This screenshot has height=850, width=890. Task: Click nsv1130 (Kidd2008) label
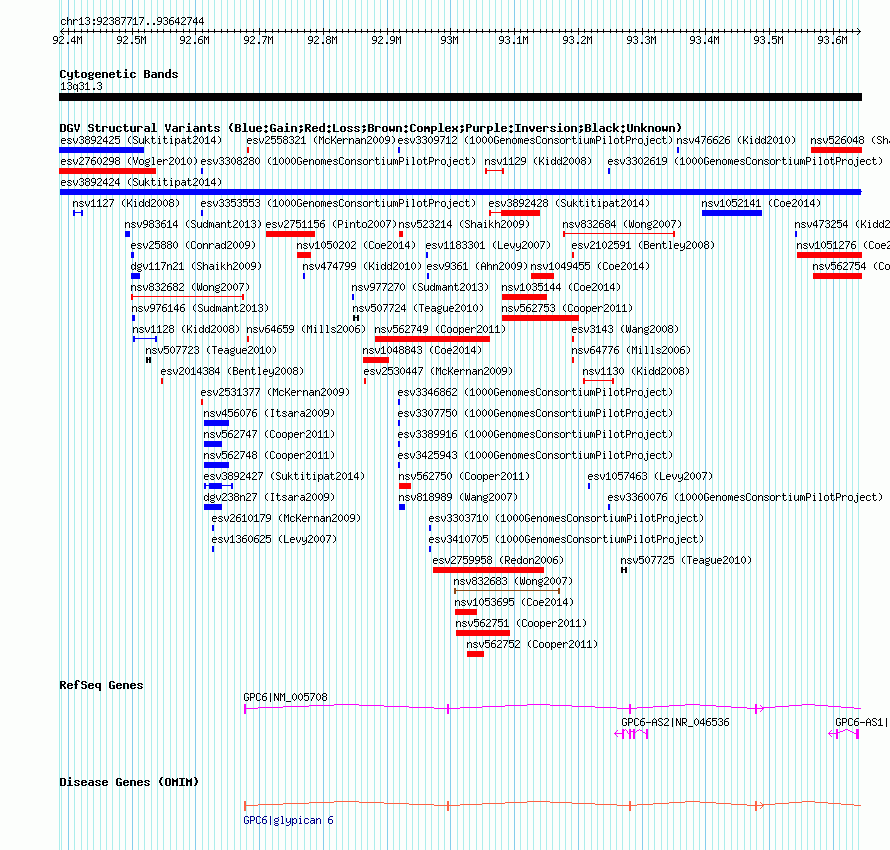636,371
